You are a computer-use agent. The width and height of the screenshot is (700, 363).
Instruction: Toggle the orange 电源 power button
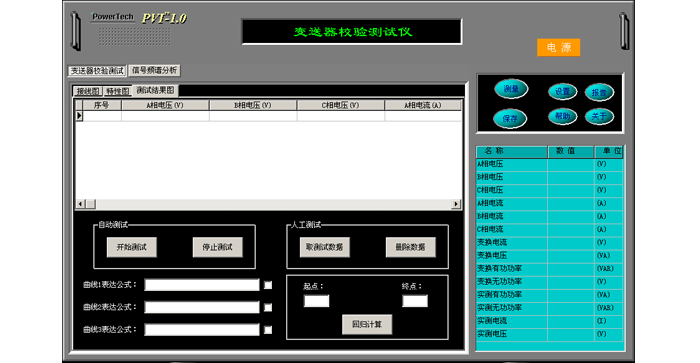558,47
